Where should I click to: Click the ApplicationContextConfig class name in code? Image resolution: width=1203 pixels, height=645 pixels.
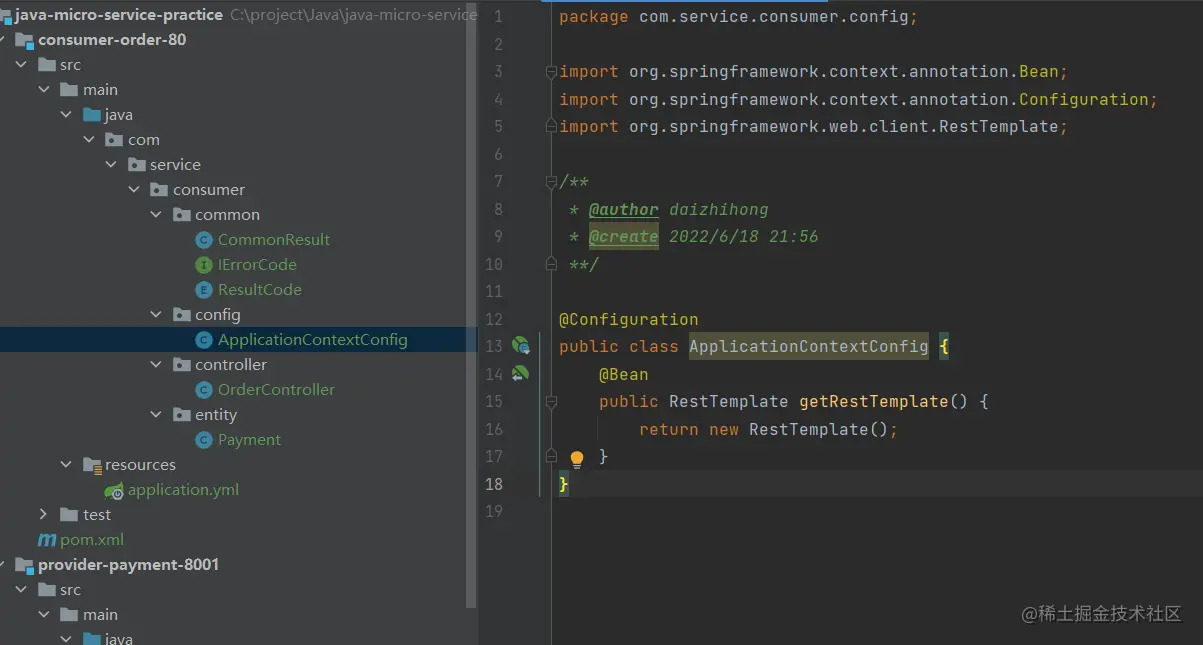(809, 347)
